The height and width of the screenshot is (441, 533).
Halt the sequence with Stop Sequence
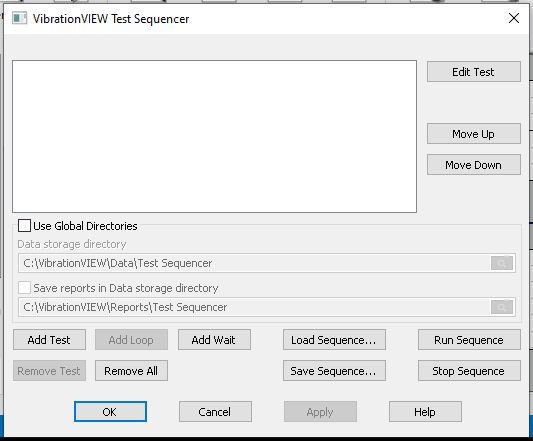(469, 371)
